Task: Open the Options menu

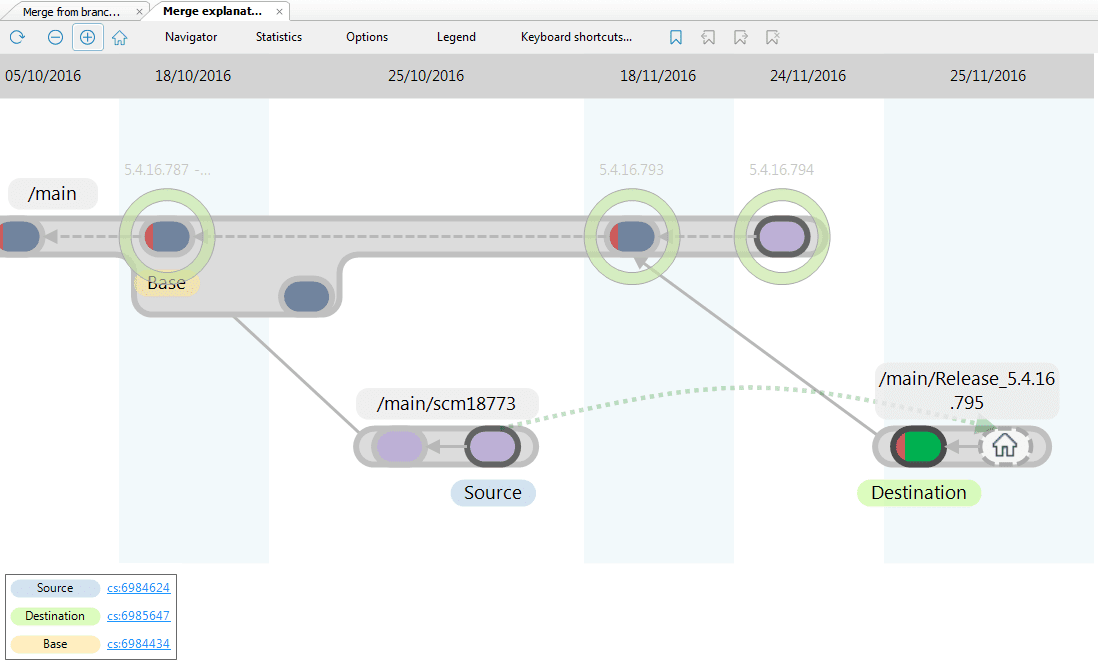Action: (366, 37)
